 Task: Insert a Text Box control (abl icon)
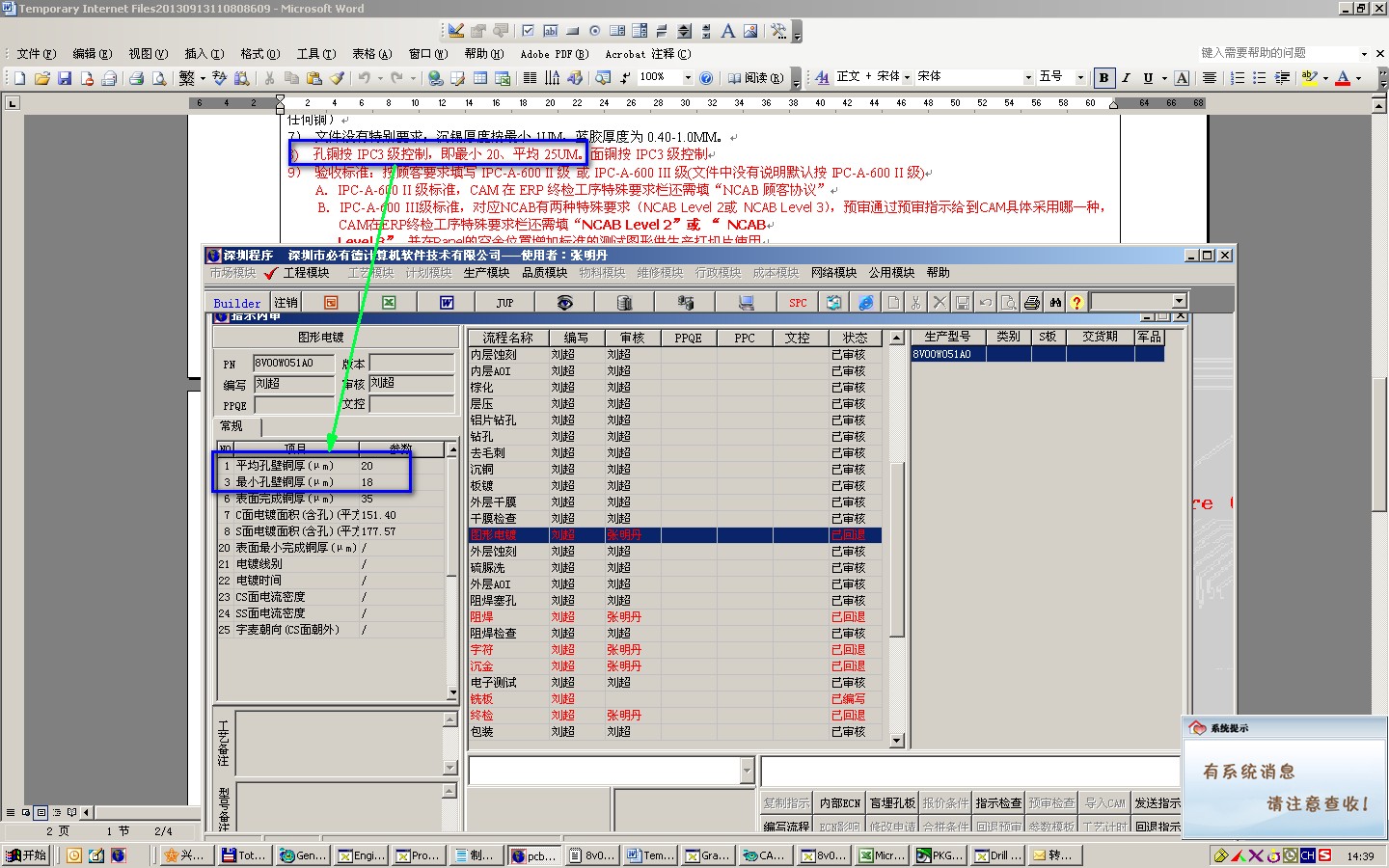click(550, 31)
